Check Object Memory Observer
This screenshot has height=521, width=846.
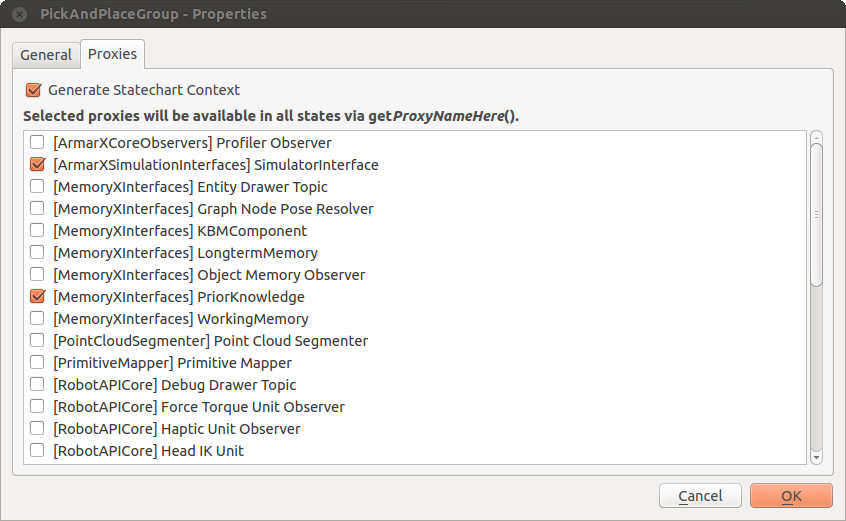pos(37,275)
